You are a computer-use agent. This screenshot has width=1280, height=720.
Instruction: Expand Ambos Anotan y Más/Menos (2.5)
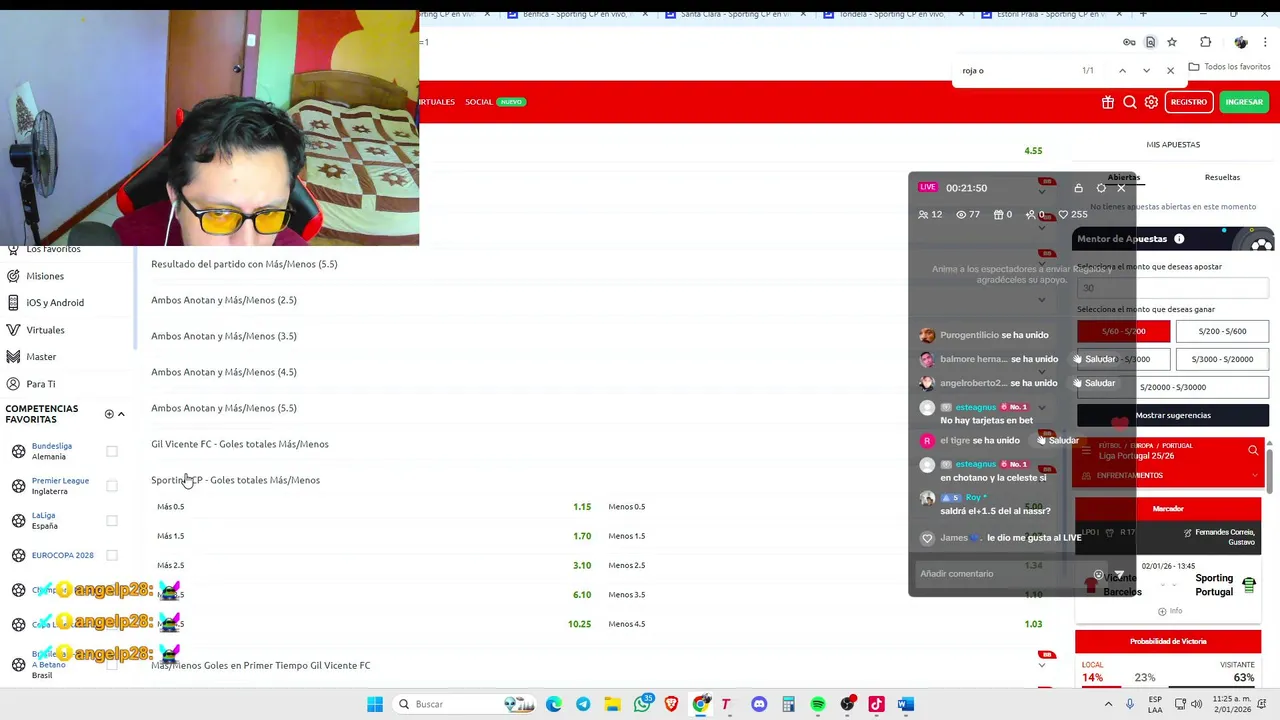[x=600, y=300]
